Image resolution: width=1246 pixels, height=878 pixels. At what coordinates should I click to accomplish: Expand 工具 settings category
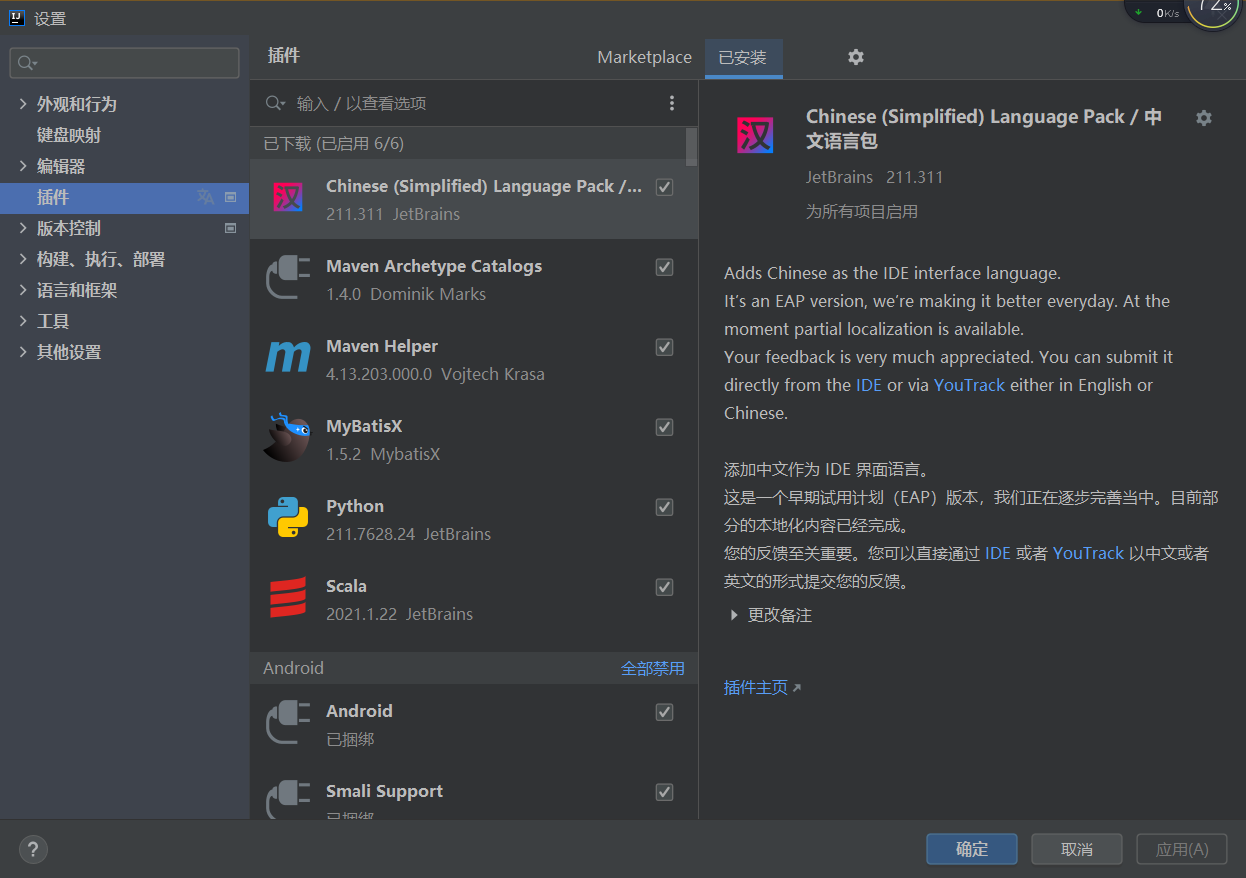coord(23,321)
